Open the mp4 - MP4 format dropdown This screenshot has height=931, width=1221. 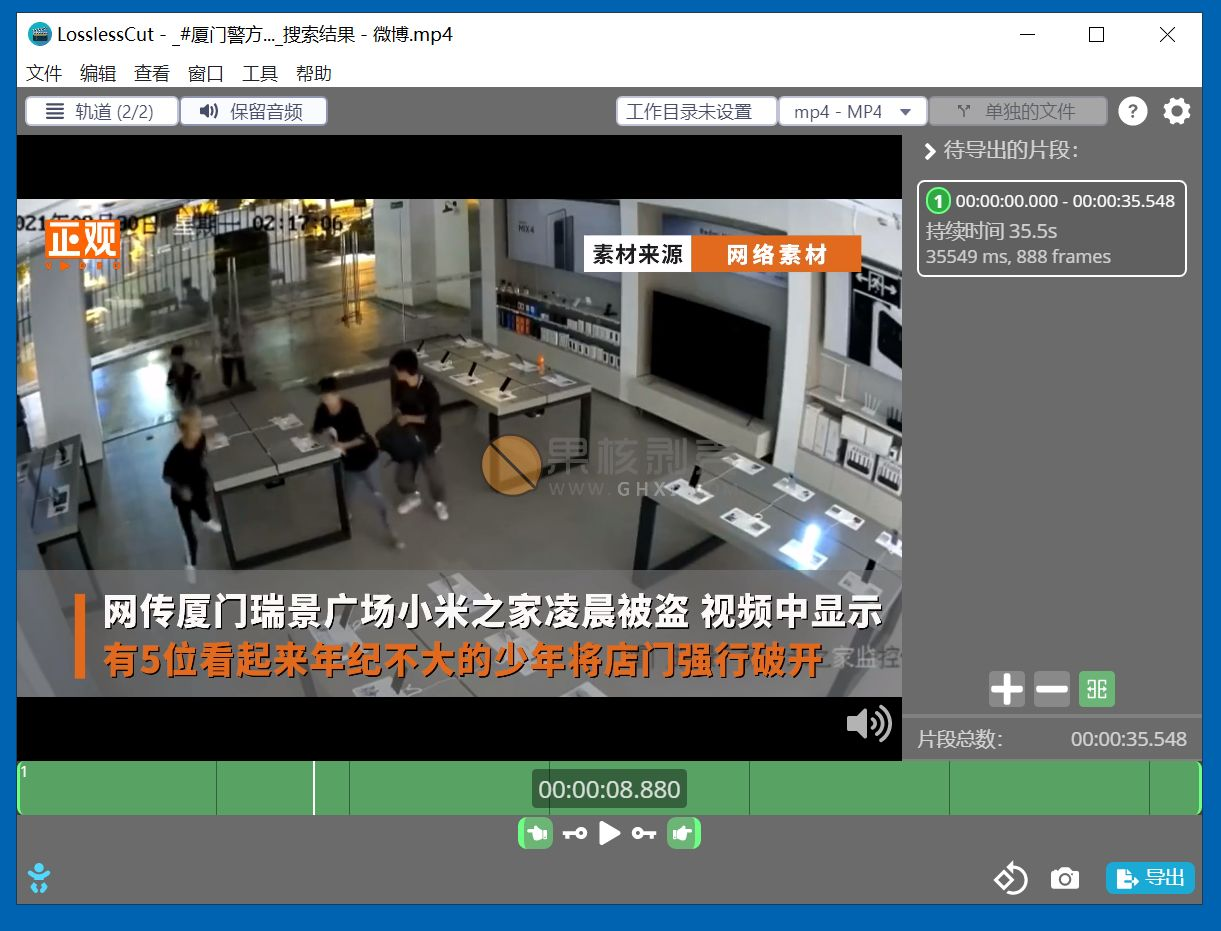[x=852, y=111]
